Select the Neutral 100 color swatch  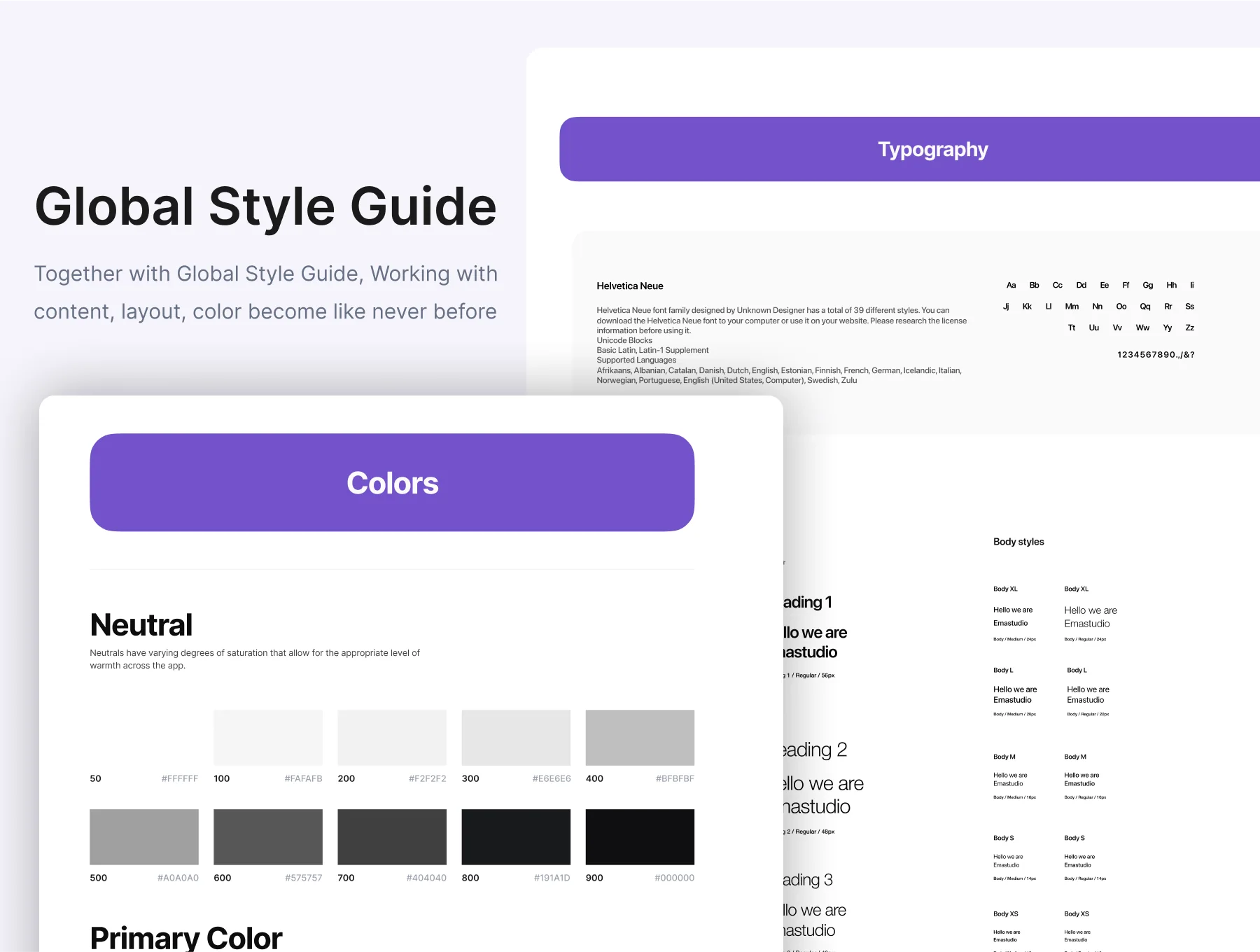[x=268, y=737]
